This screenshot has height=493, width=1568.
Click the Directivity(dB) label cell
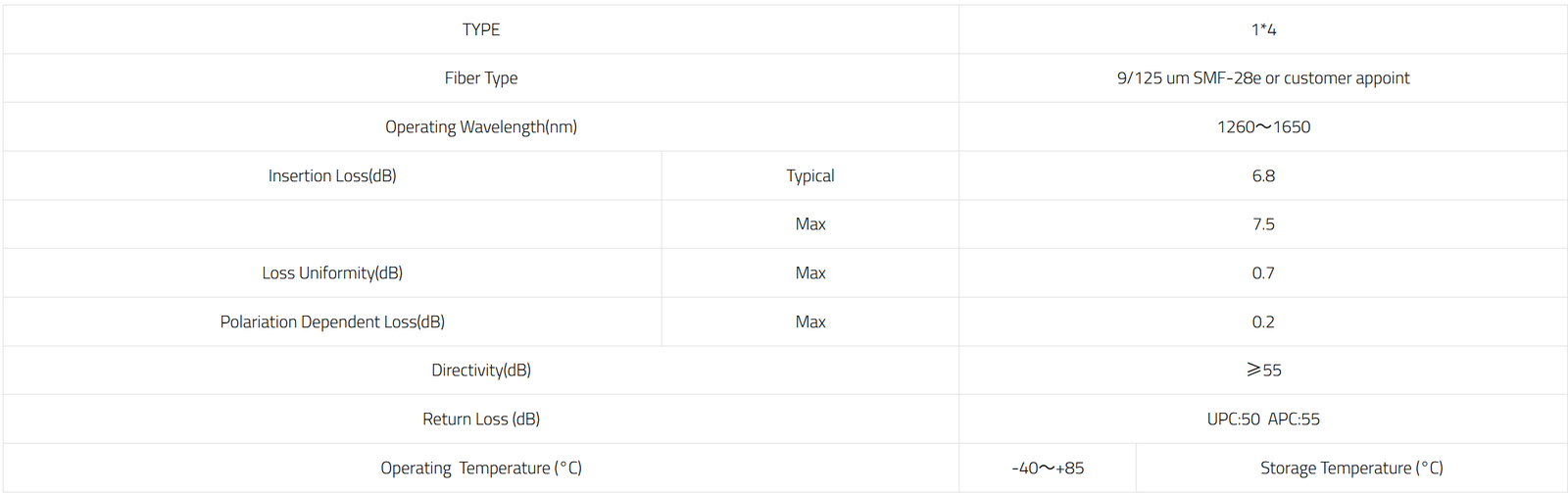point(481,370)
